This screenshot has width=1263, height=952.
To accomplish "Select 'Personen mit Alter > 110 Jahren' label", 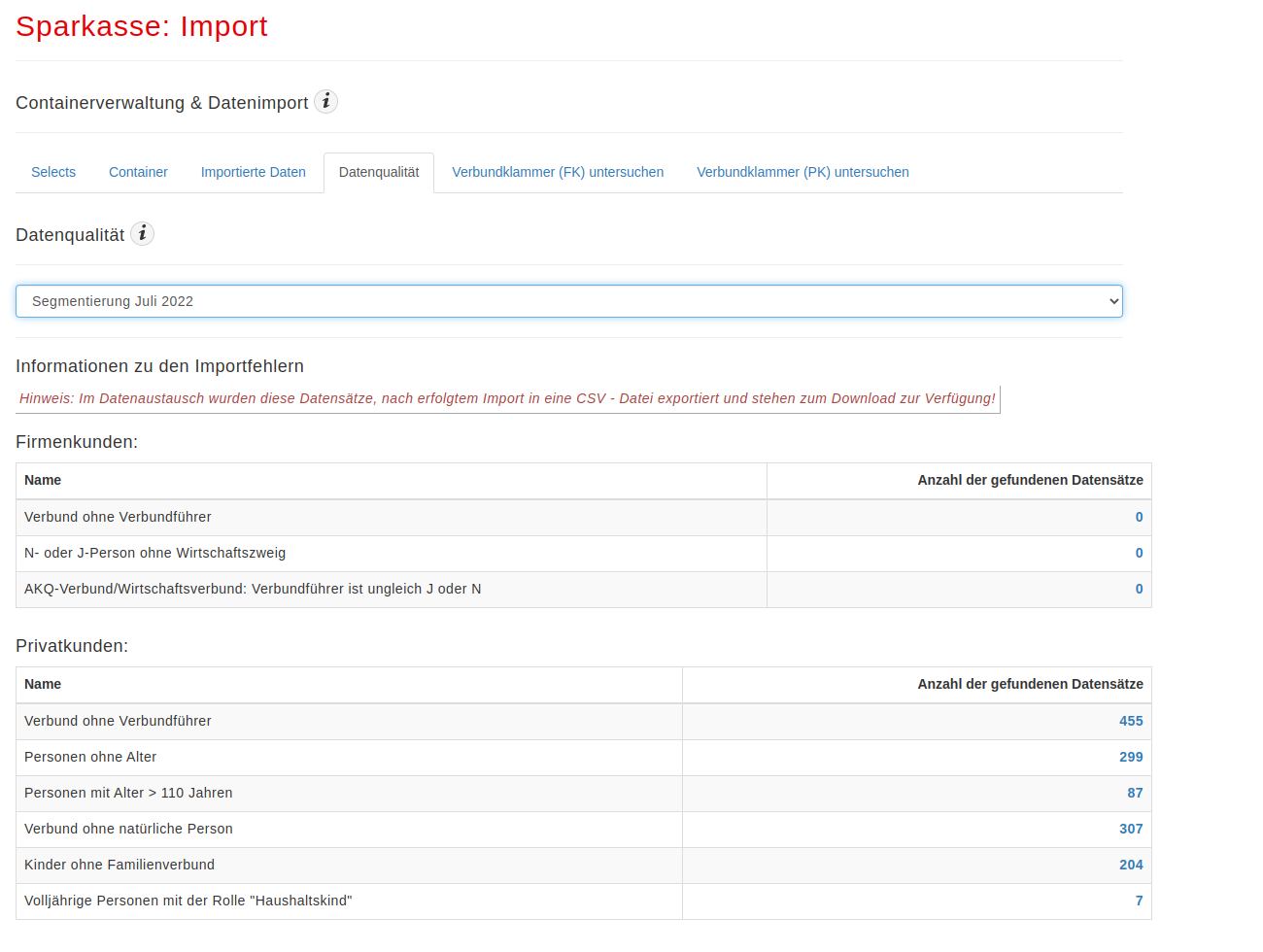I will (128, 793).
